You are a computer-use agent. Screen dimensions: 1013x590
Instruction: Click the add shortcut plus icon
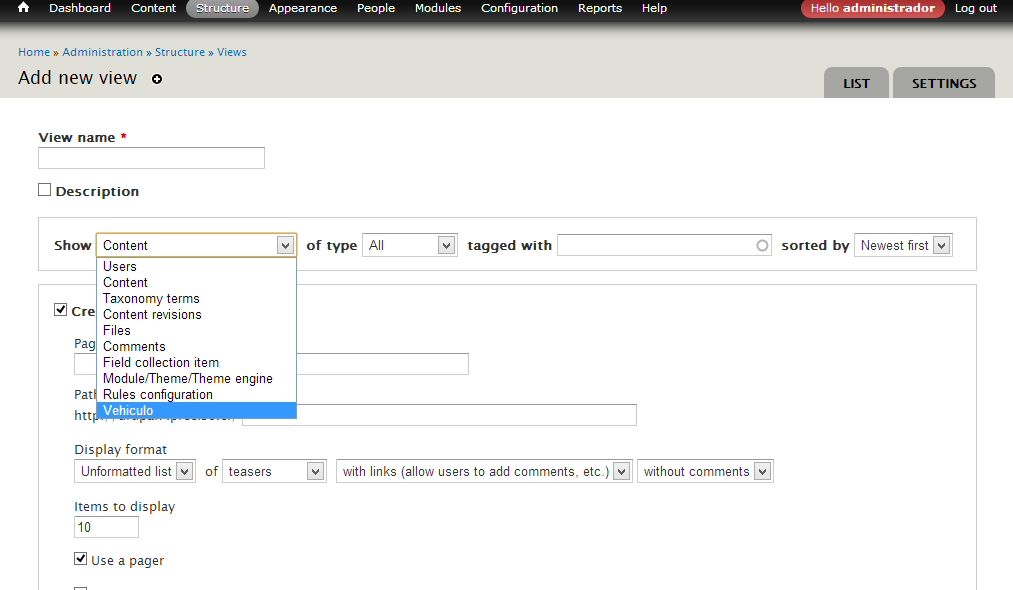(157, 79)
